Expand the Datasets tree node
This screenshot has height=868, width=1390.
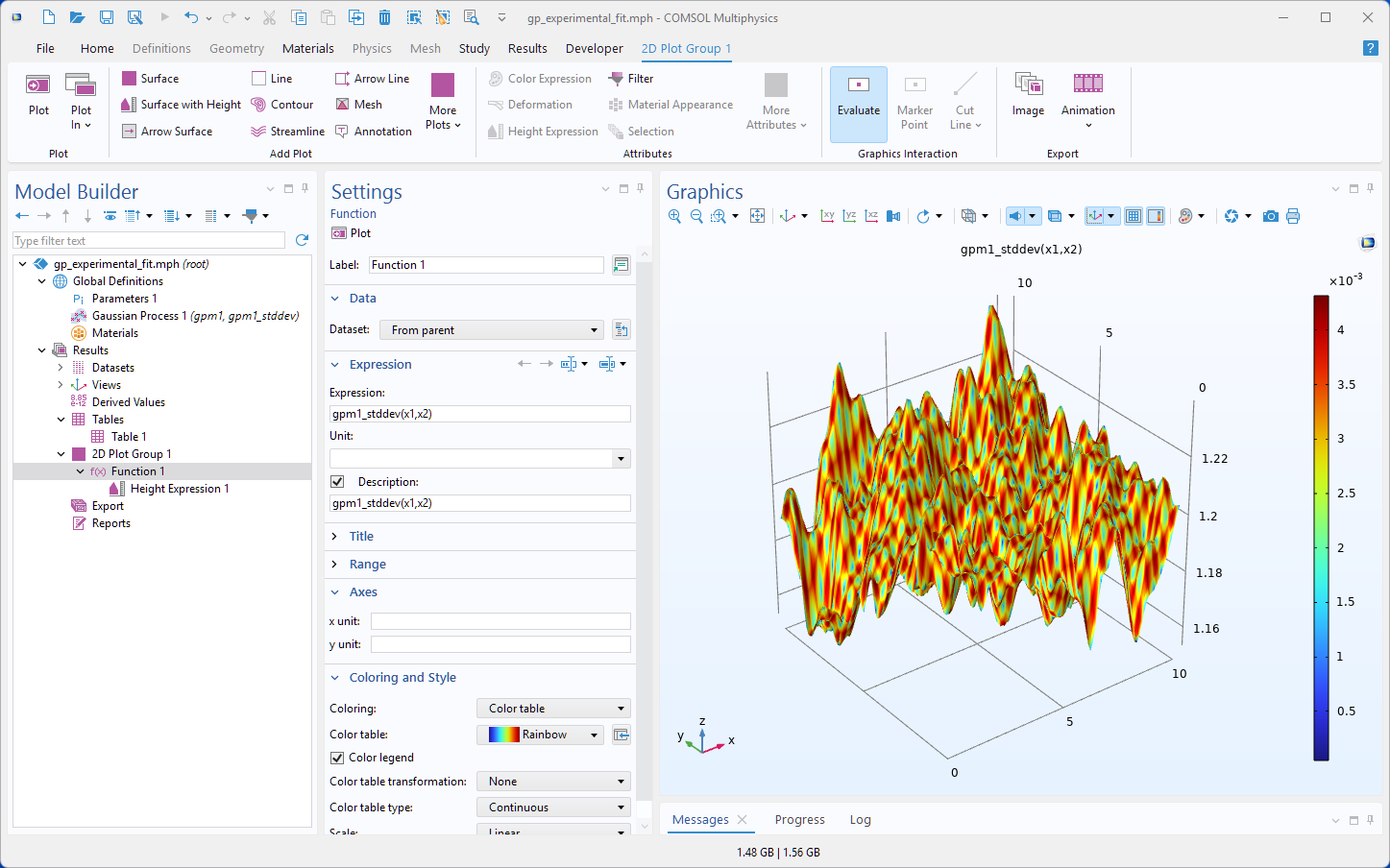point(61,368)
